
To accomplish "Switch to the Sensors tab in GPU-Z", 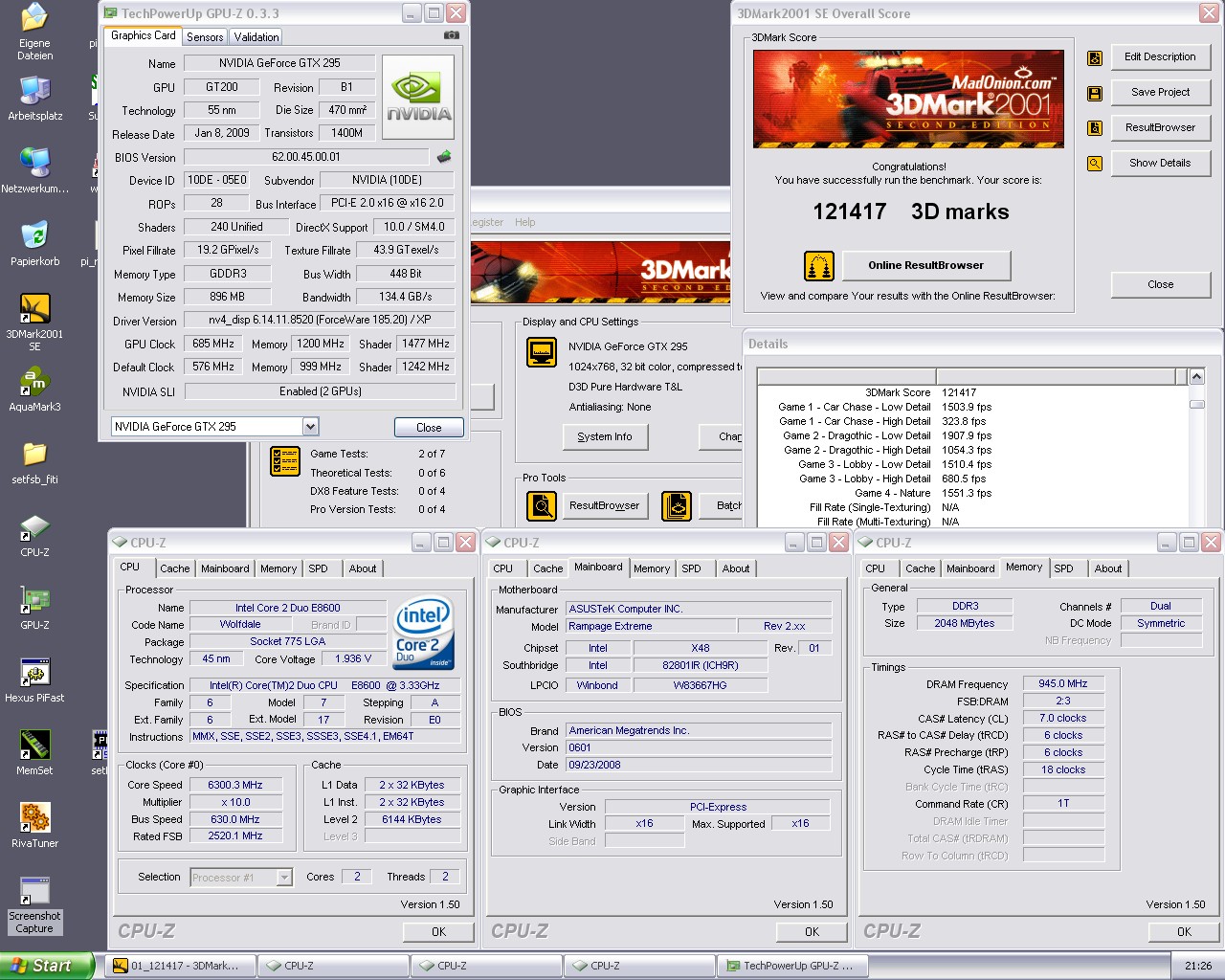I will (x=205, y=37).
